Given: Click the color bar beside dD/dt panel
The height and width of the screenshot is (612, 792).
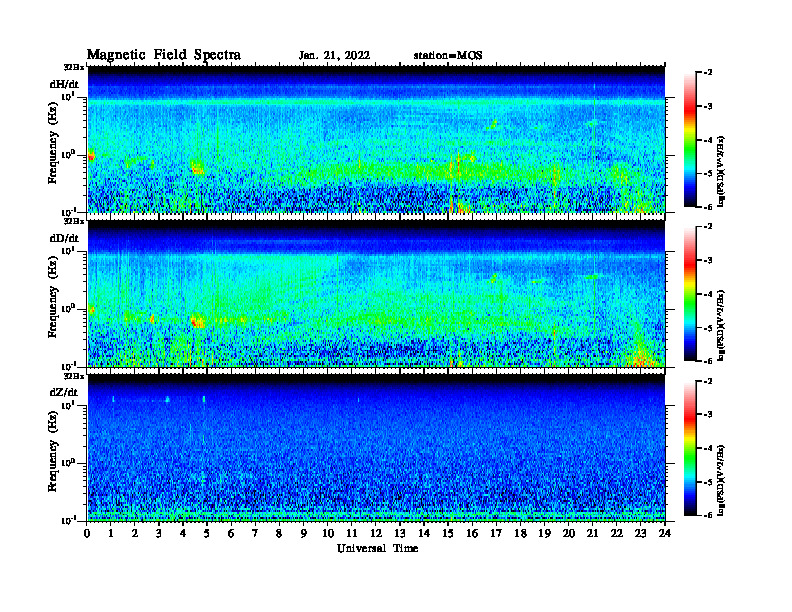Looking at the screenshot, I should coord(690,294).
